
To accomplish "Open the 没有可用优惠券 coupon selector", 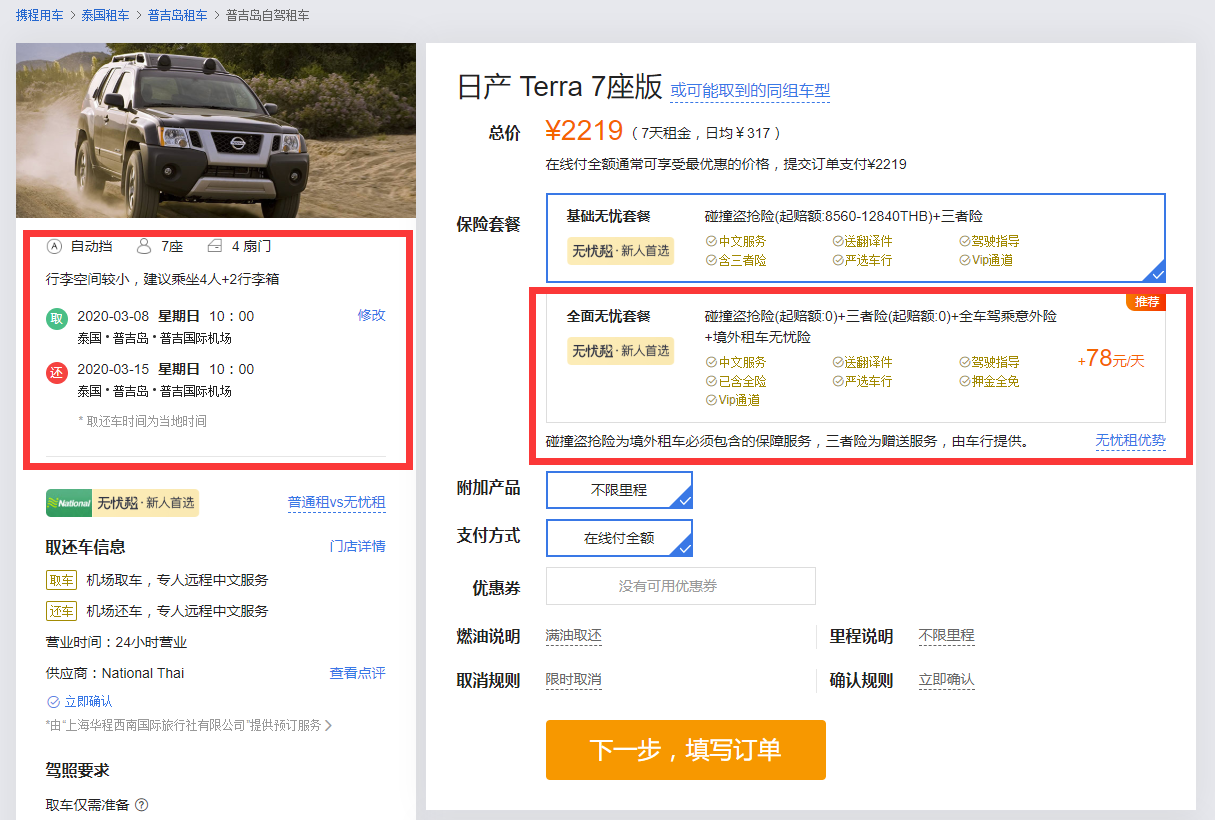I will (x=680, y=586).
